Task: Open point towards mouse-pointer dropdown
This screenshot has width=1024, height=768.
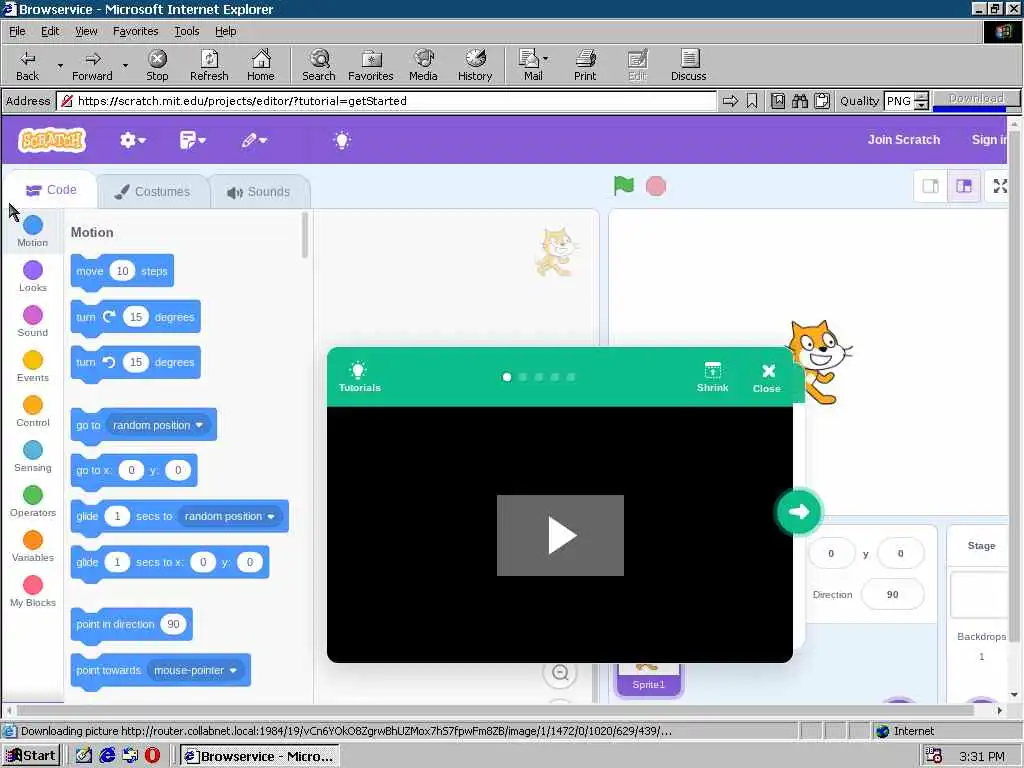Action: click(x=195, y=670)
